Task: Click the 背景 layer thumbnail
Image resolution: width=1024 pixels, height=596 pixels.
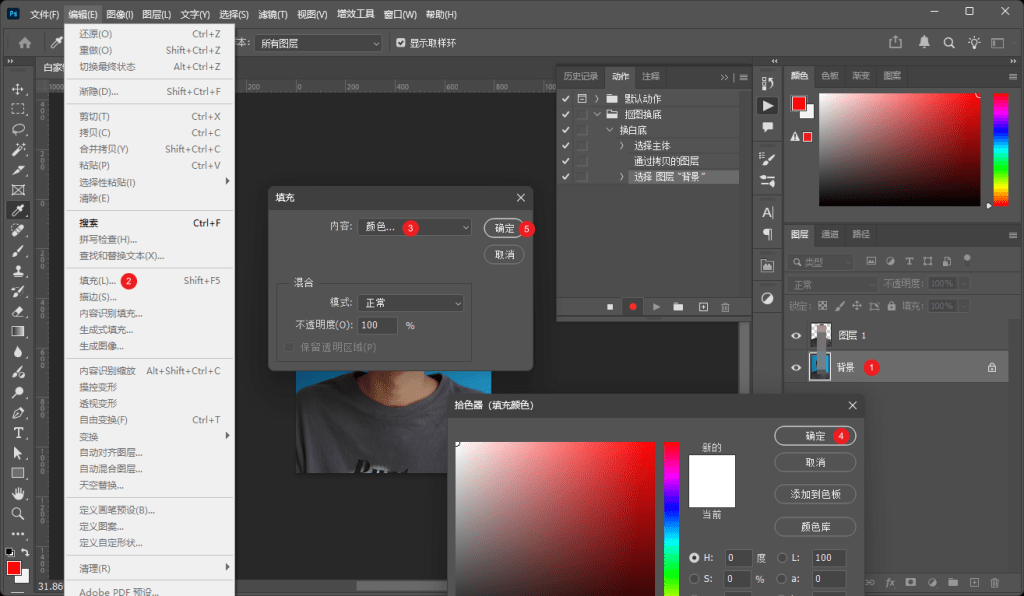Action: click(820, 366)
